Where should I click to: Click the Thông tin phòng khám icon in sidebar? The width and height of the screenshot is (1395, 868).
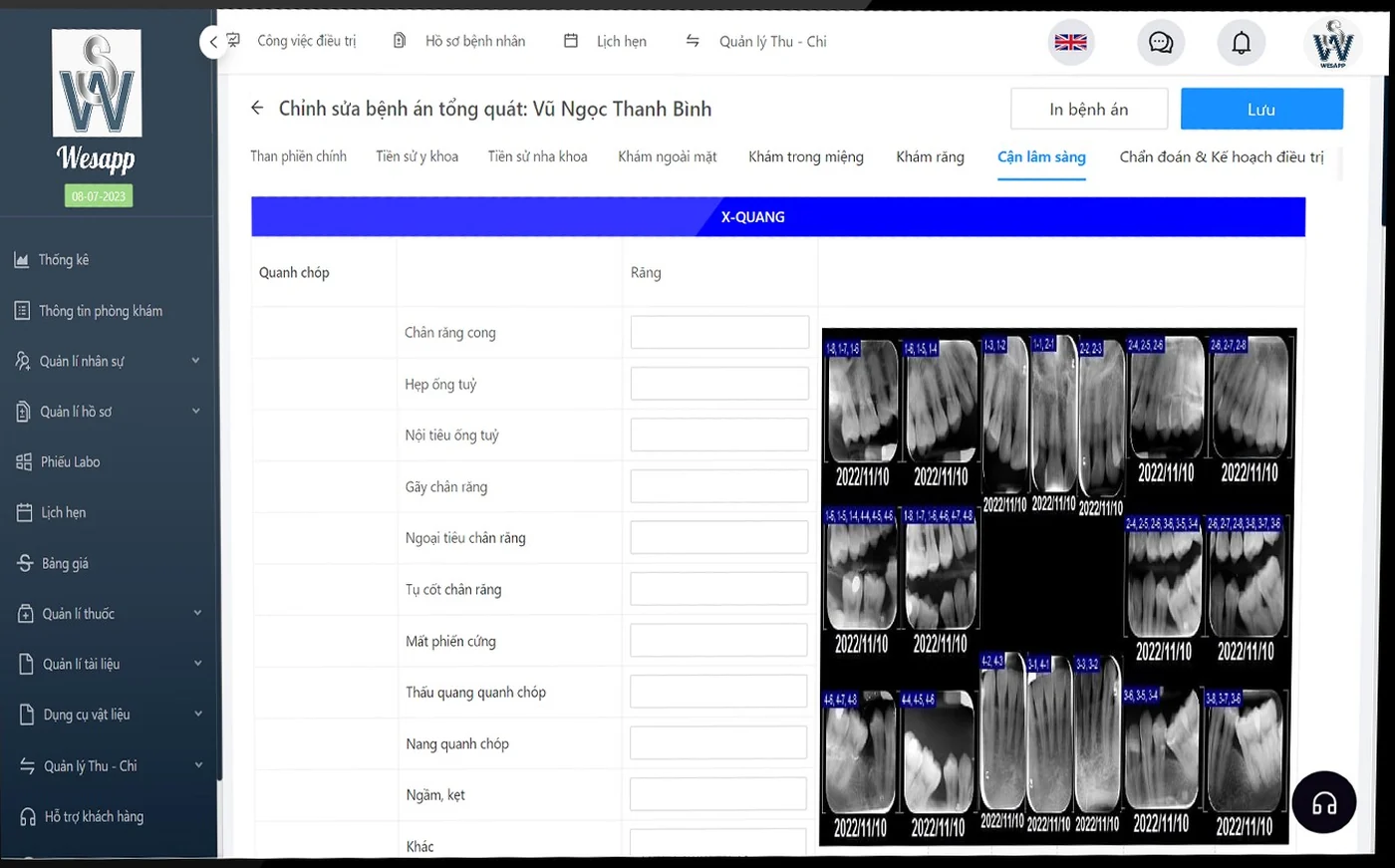(x=22, y=311)
